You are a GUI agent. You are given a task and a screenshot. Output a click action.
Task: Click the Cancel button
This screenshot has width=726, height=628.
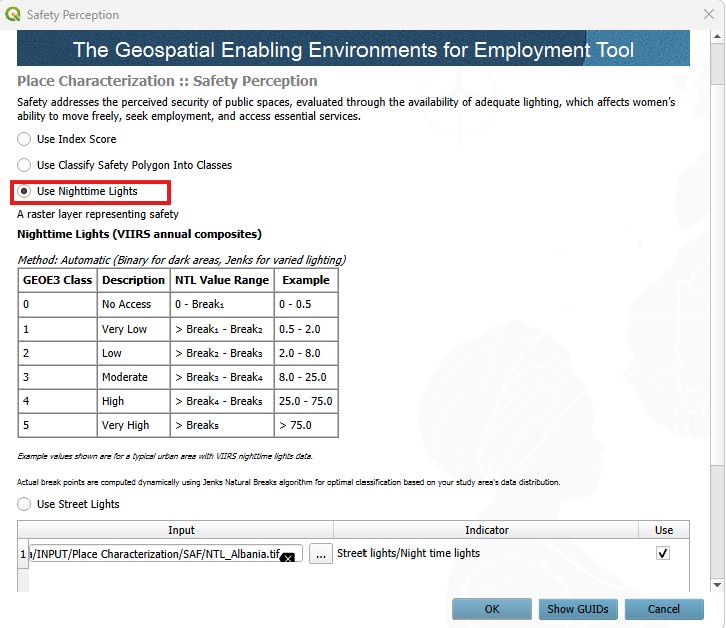pyautogui.click(x=664, y=609)
